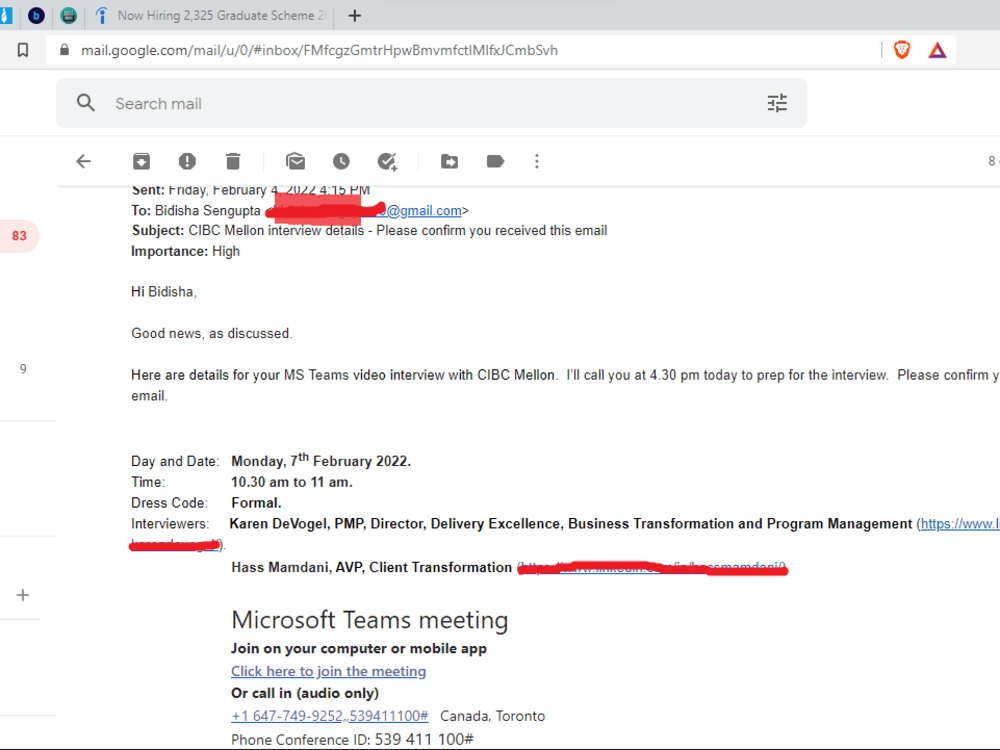Go back to inbox with back arrow
This screenshot has height=750, width=1000.
84,161
